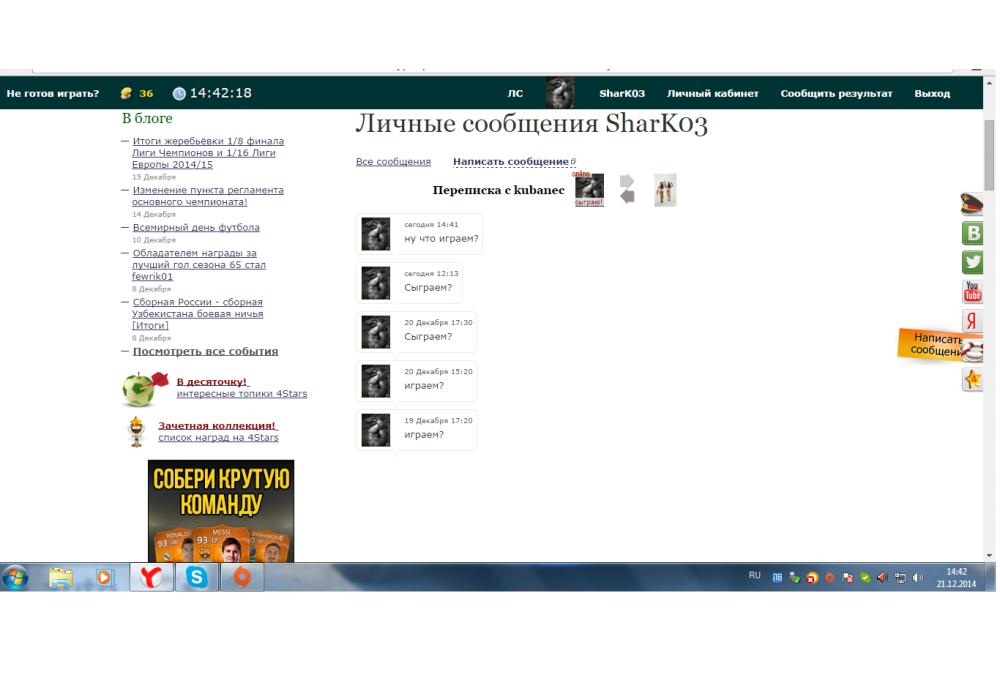Screen dimensions: 1000x700
Task: Open 'Посмотреть все события' blog list
Action: [205, 351]
